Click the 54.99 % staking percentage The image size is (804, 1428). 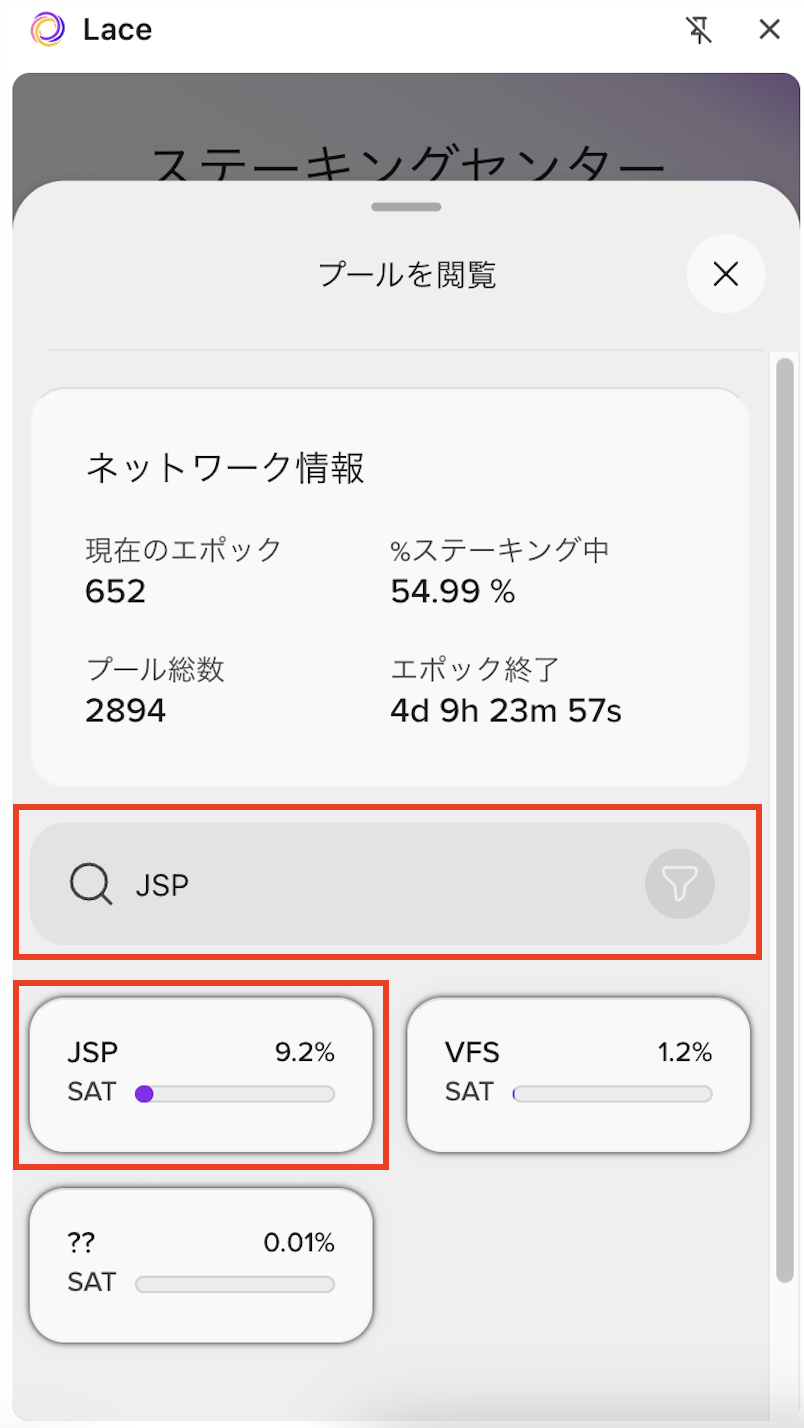click(x=453, y=592)
